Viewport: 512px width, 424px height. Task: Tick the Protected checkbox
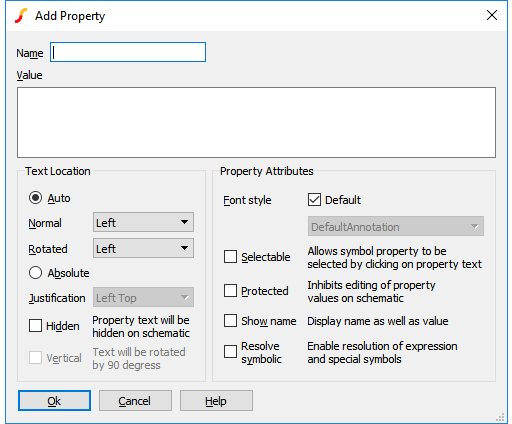(230, 291)
